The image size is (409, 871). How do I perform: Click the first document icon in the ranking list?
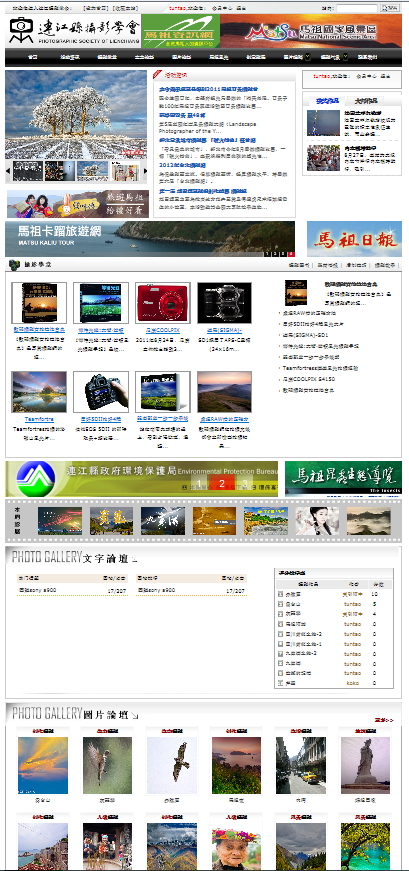(x=281, y=594)
